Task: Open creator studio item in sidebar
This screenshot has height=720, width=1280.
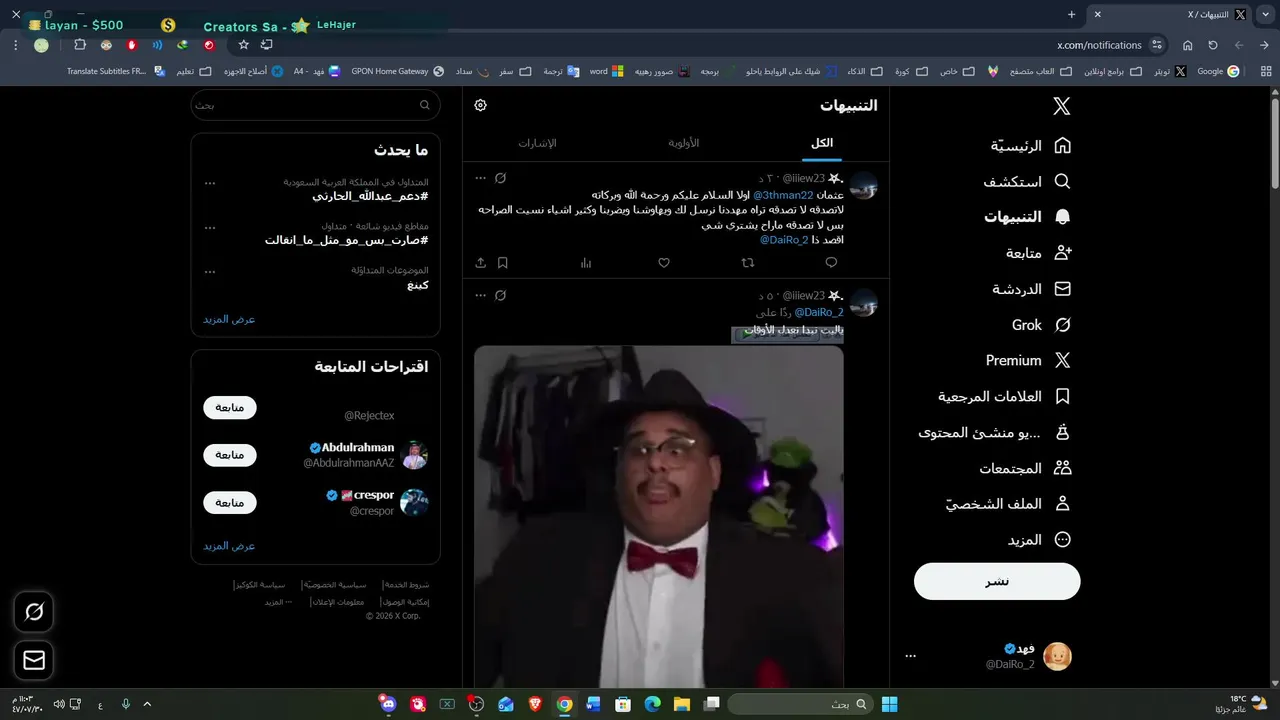Action: (994, 432)
